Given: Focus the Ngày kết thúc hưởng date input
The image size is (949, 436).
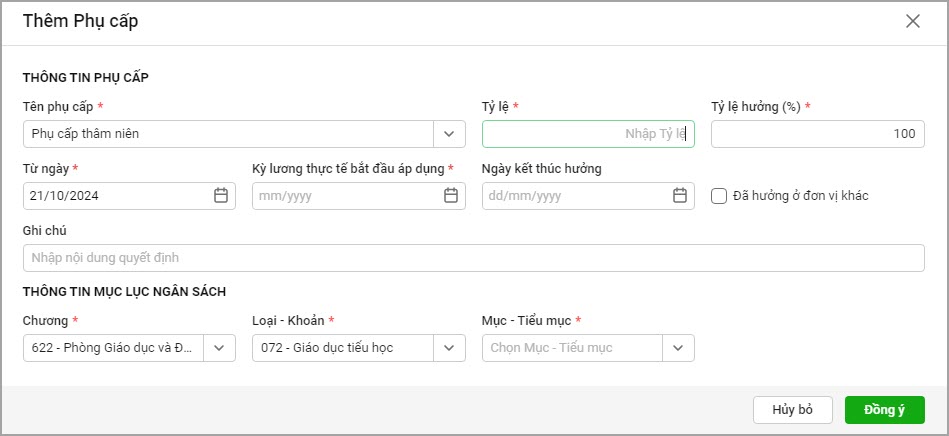Looking at the screenshot, I should [574, 196].
